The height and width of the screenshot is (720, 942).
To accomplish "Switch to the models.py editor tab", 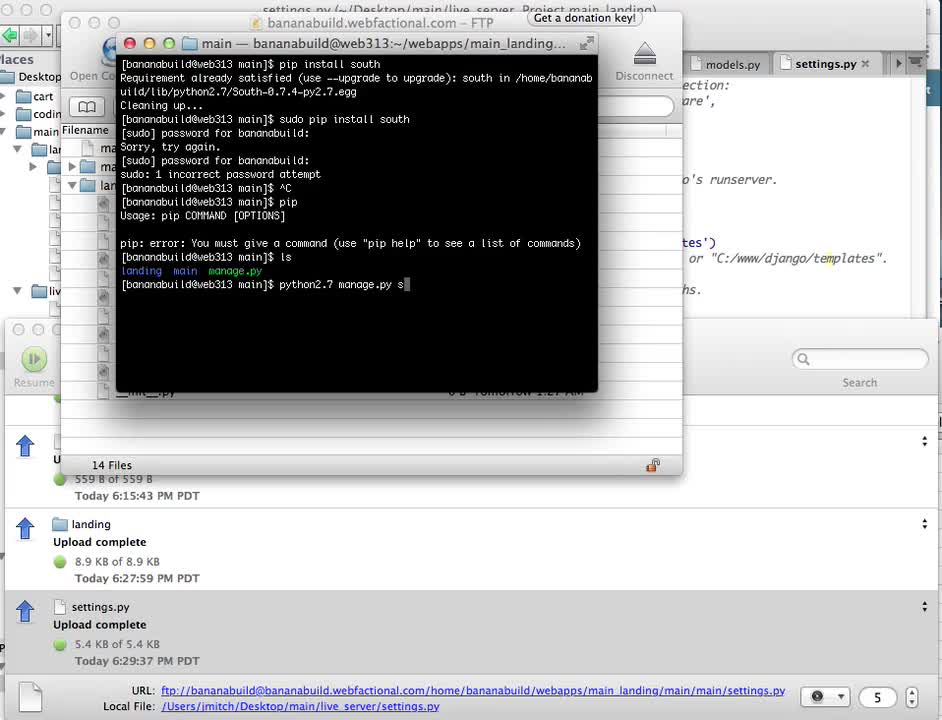I will click(726, 64).
